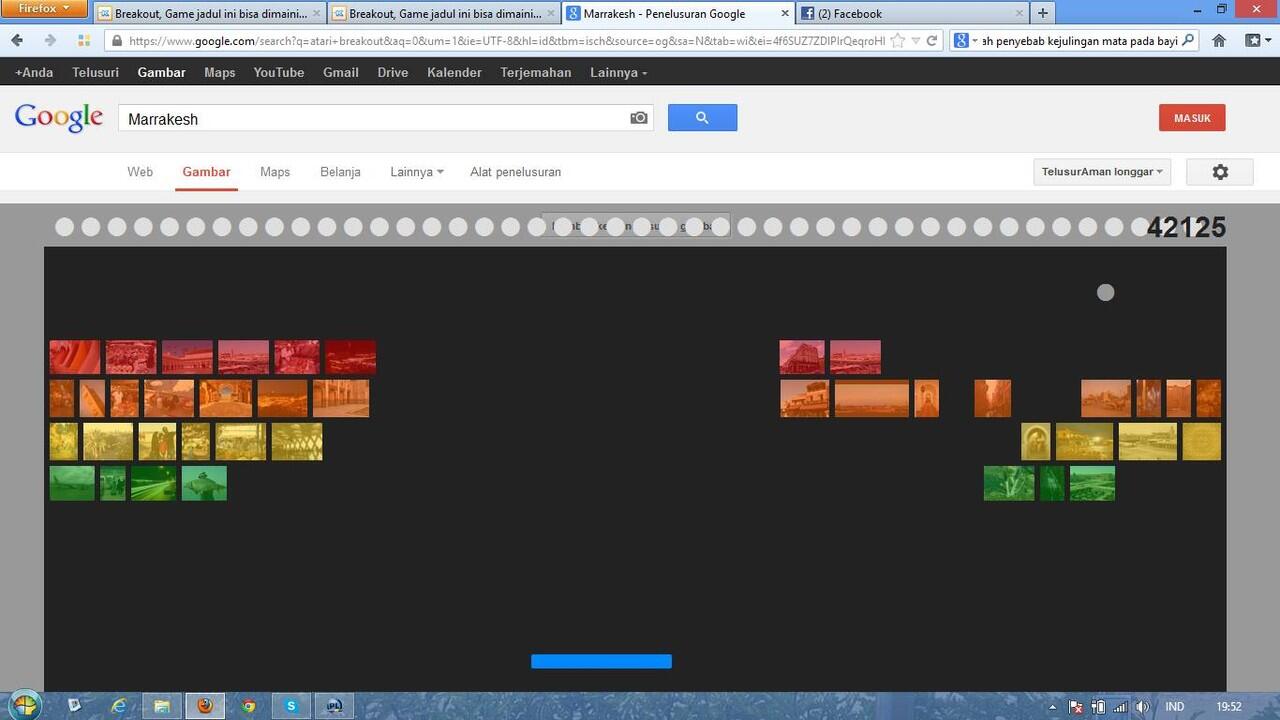Click the Firefox address bar URL
Screen dimensions: 1280x720
pyautogui.click(x=506, y=41)
